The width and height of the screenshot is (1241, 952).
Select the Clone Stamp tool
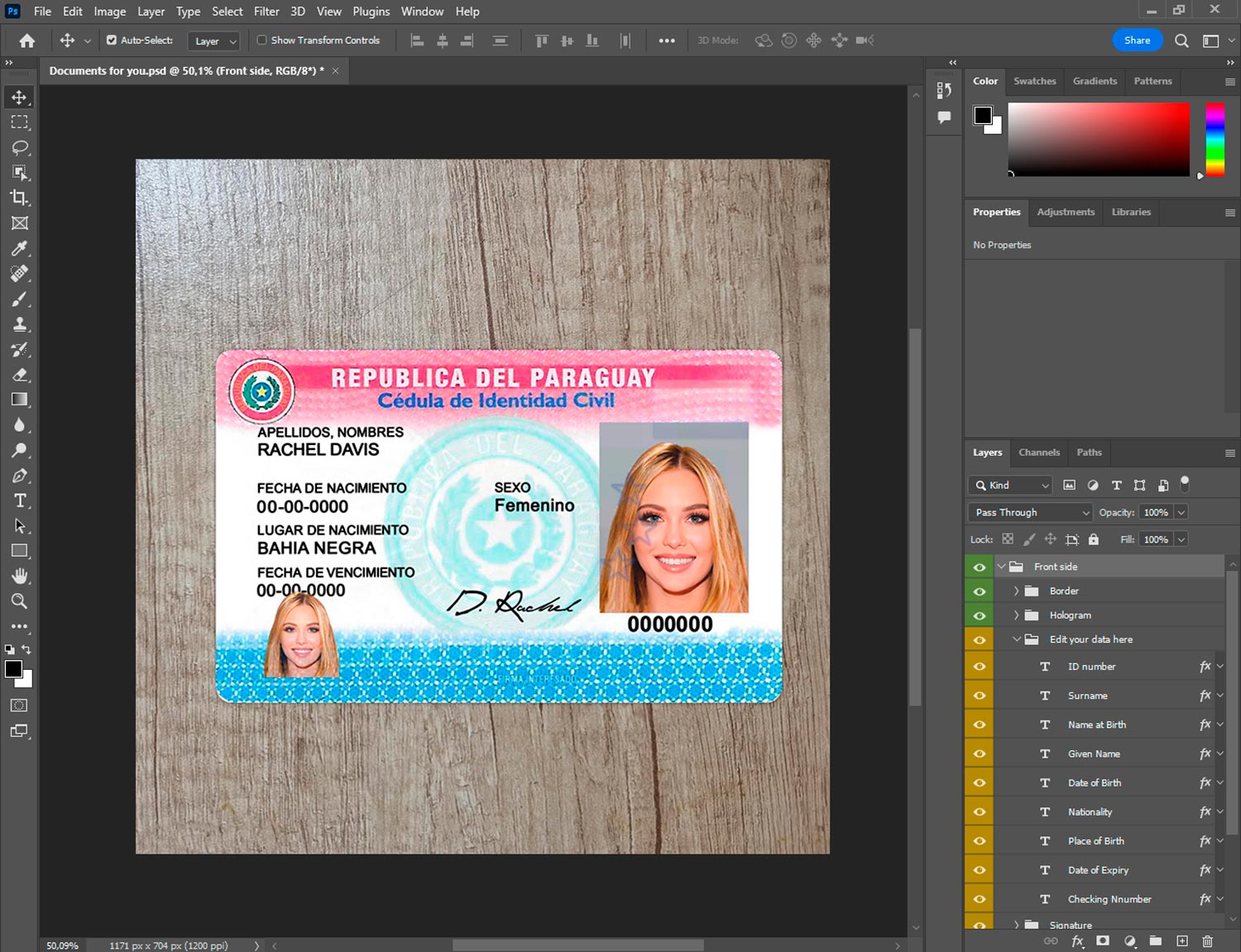[20, 324]
